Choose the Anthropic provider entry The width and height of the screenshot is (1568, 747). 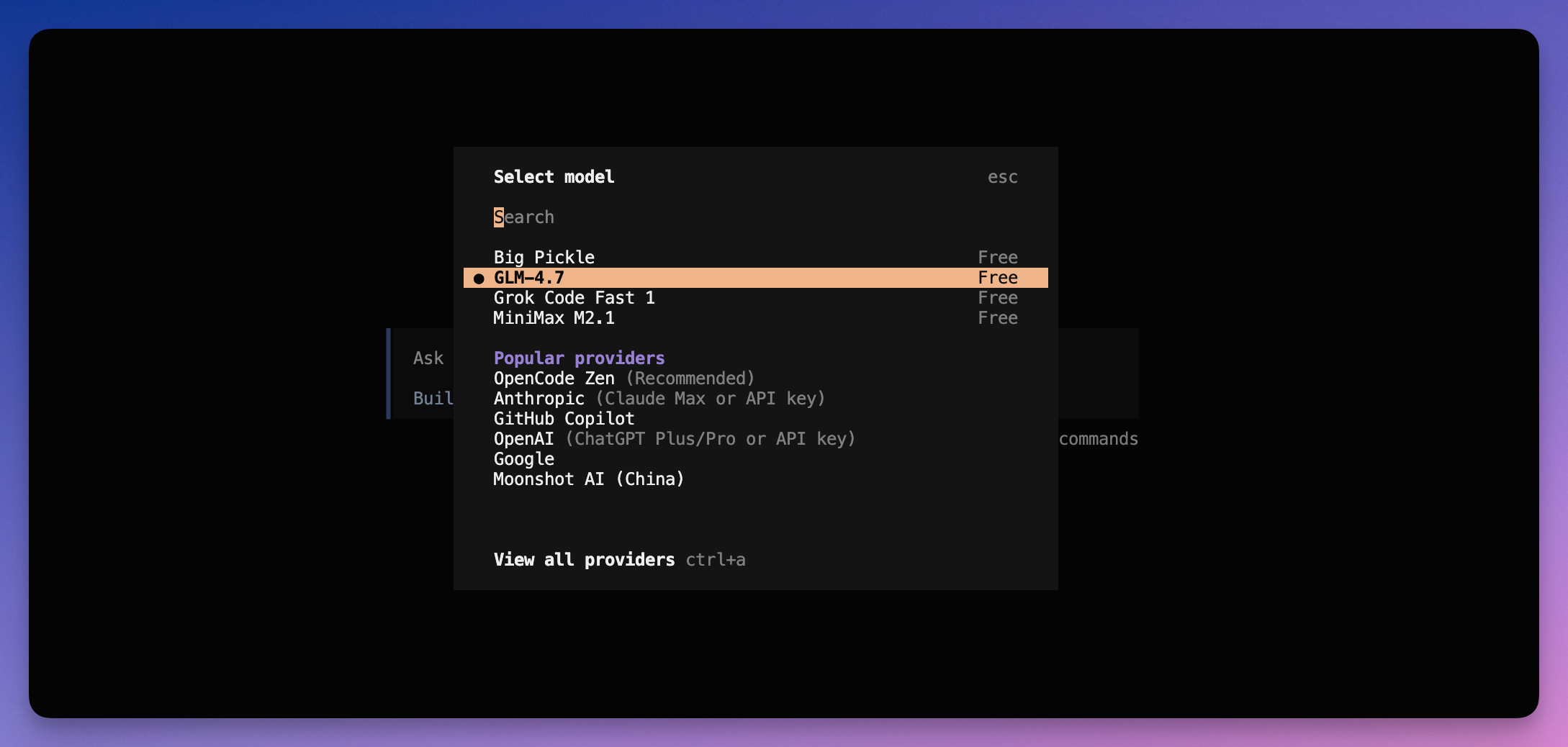[x=539, y=398]
